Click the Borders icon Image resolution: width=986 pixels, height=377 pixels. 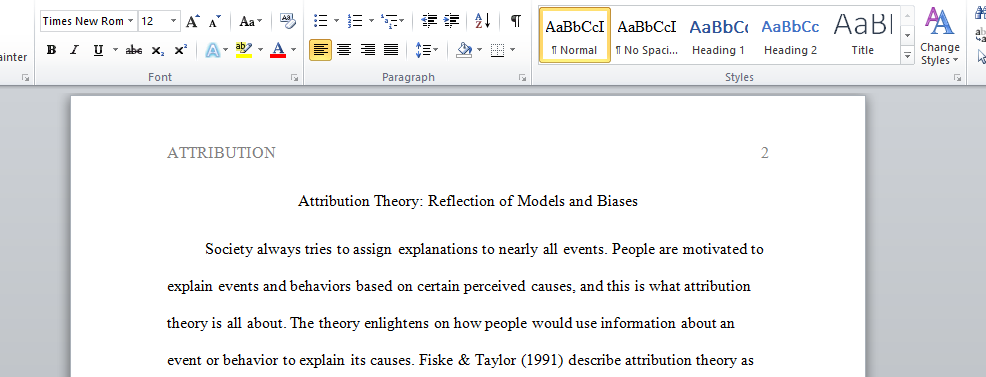[x=497, y=50]
